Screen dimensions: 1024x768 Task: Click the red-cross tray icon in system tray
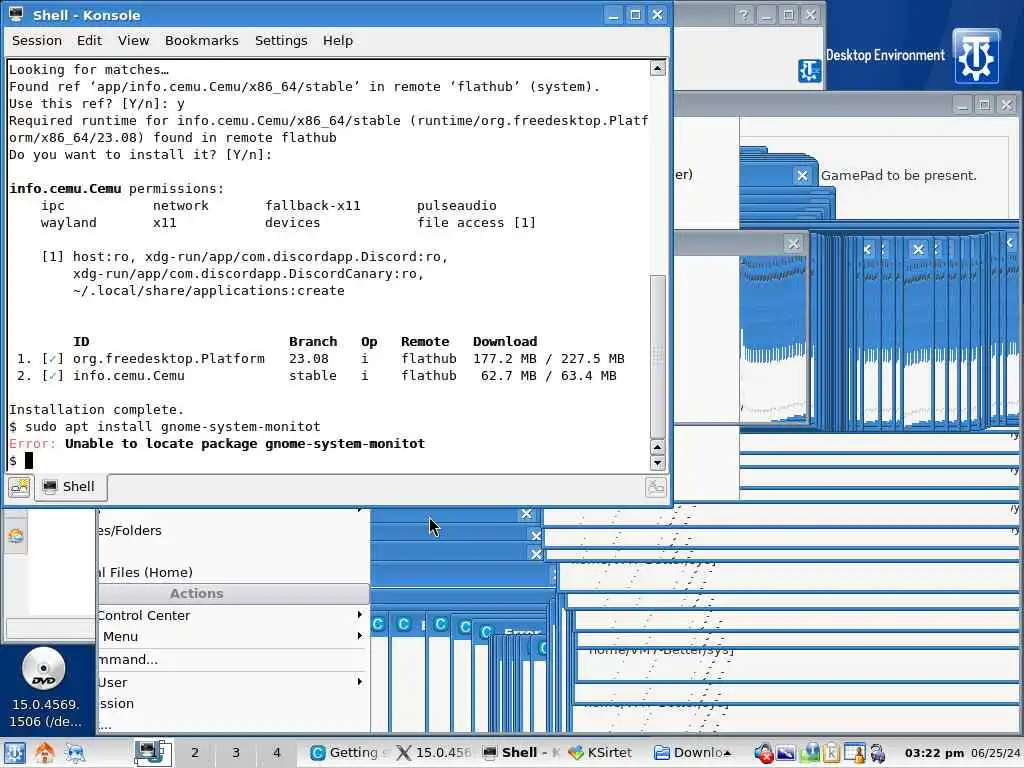pyautogui.click(x=763, y=753)
